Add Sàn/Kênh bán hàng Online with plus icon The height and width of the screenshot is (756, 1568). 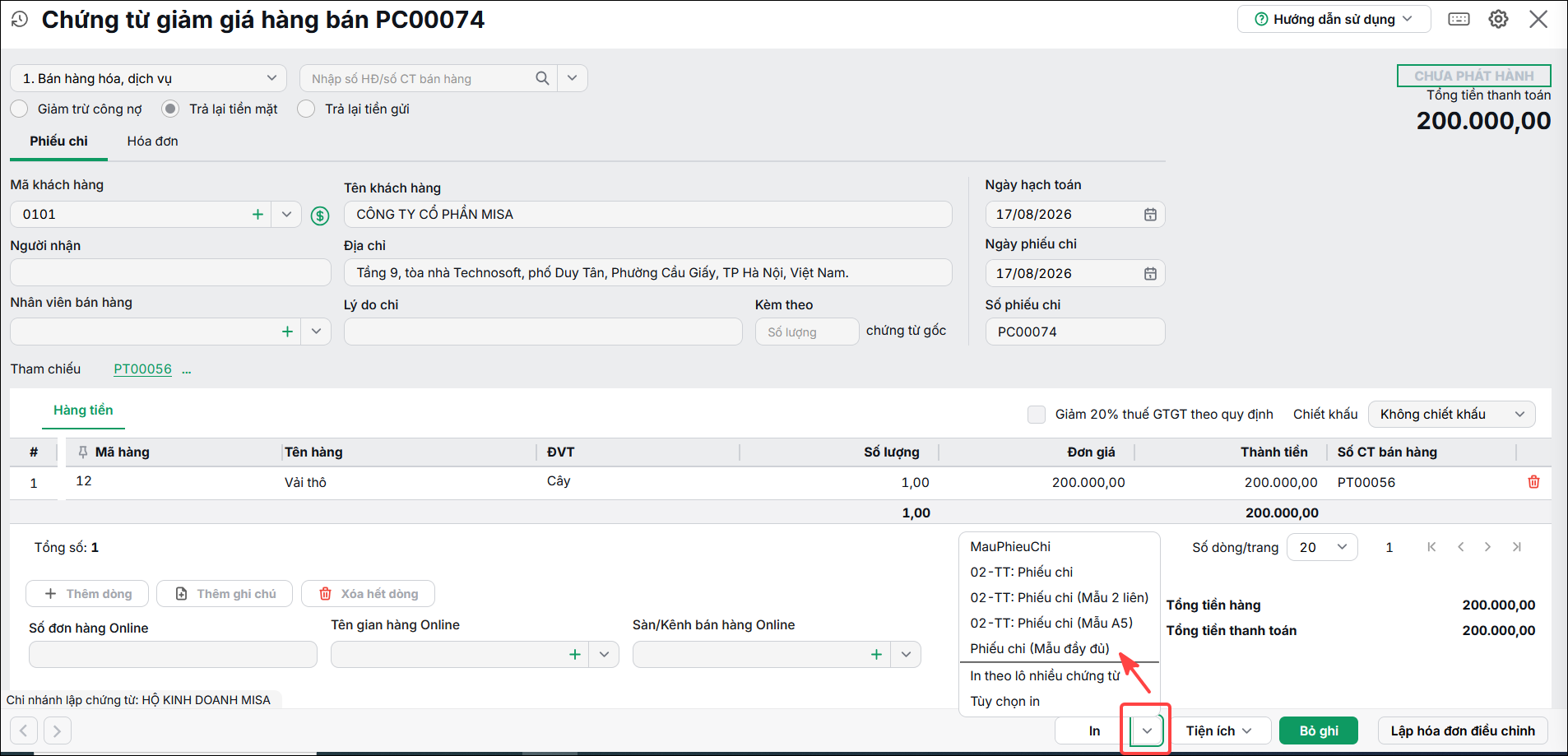point(876,654)
